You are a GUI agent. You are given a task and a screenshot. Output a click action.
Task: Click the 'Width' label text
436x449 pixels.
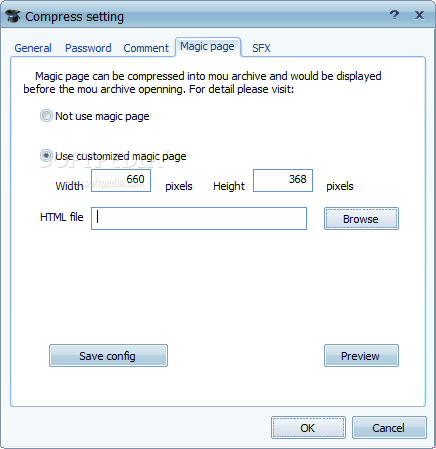69,186
